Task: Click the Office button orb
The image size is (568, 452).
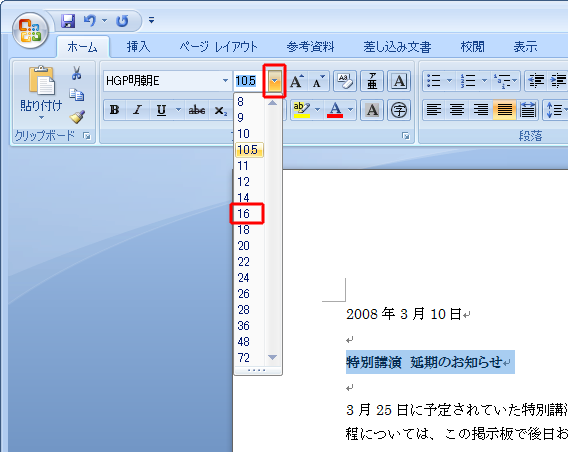Action: (30, 30)
